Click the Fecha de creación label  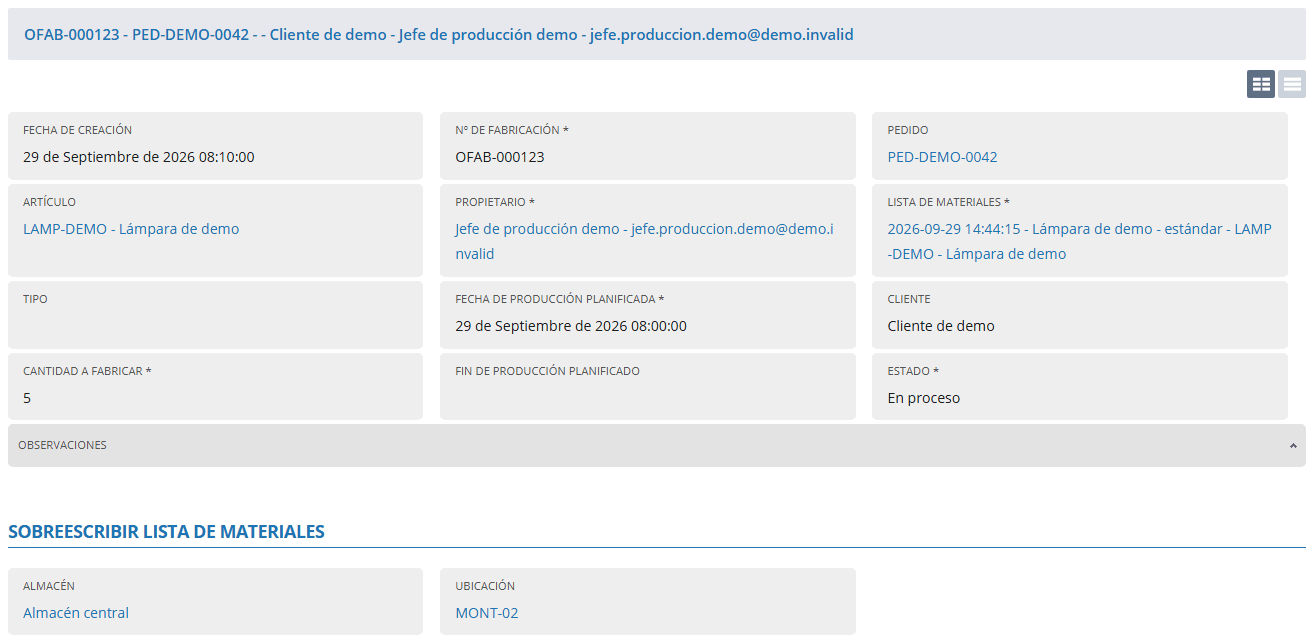[77, 130]
